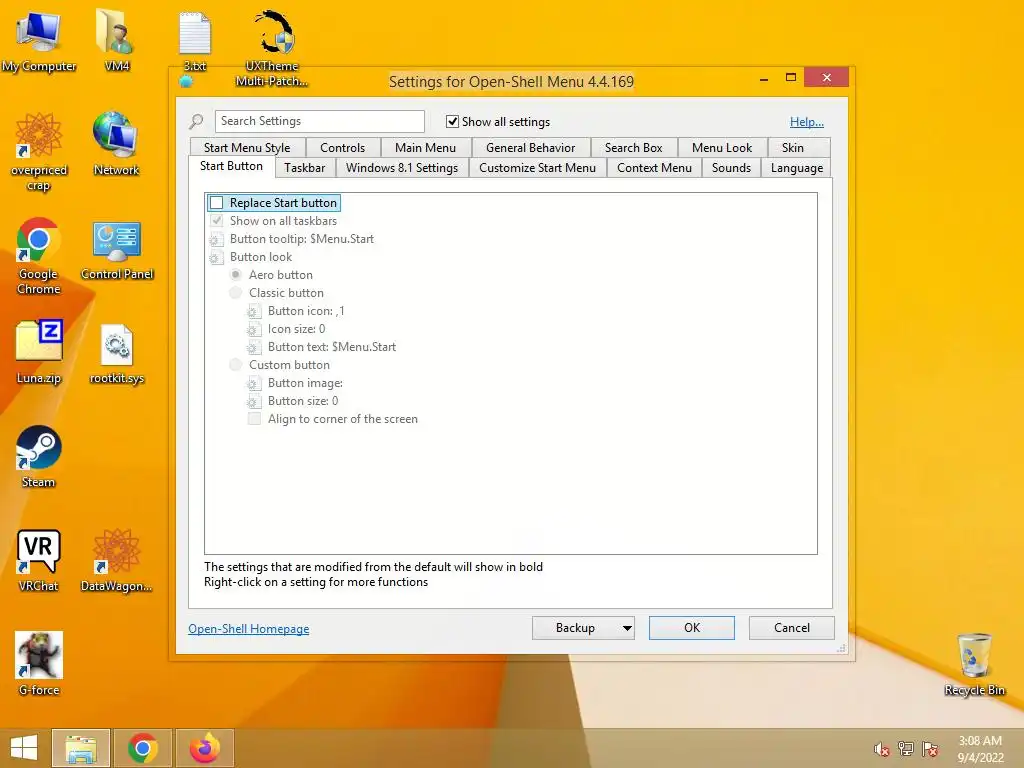This screenshot has height=768, width=1024.
Task: Select the DataWagon desktop shortcut
Action: (x=116, y=560)
